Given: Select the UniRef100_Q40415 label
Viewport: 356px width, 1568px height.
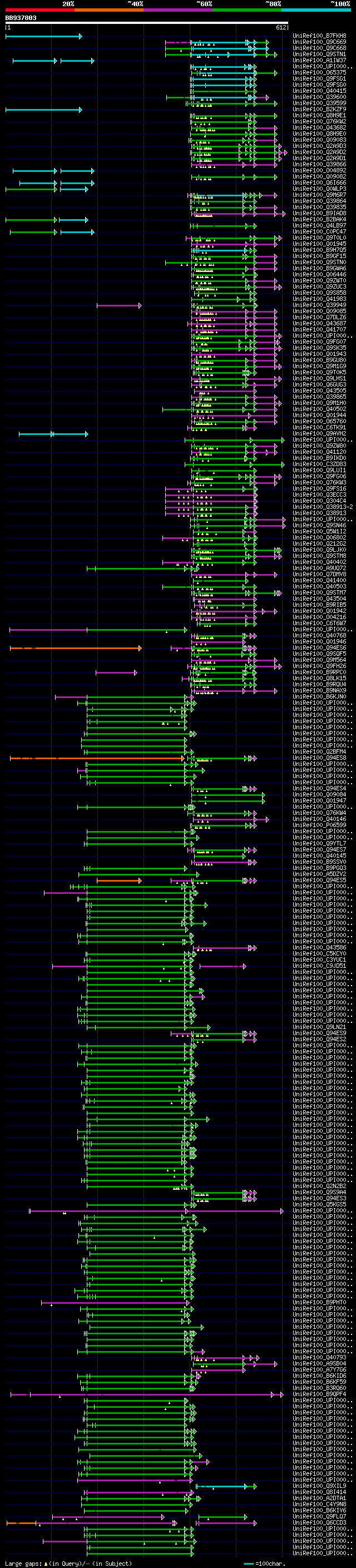Looking at the screenshot, I should tap(319, 91).
